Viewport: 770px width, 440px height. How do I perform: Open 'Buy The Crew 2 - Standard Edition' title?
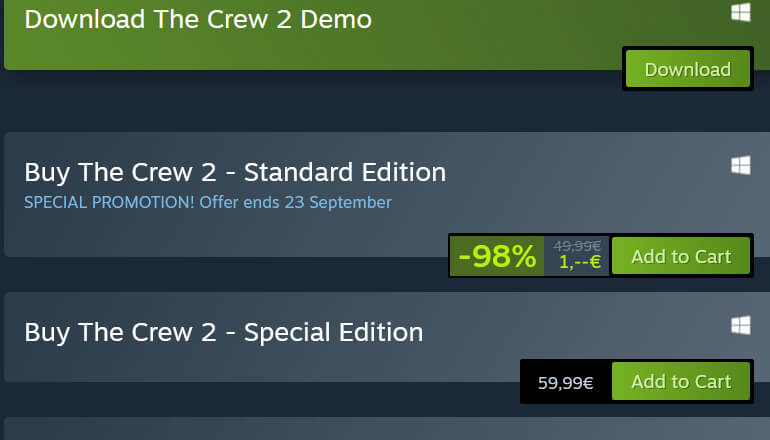235,173
